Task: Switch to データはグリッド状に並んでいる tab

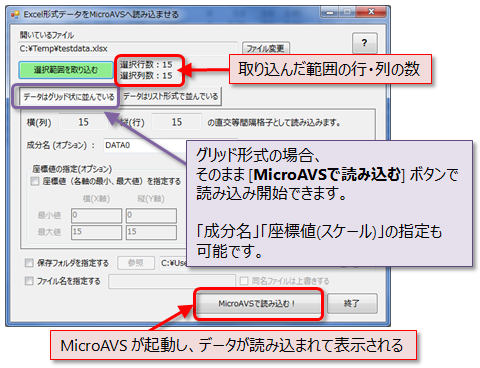Action: tap(68, 97)
